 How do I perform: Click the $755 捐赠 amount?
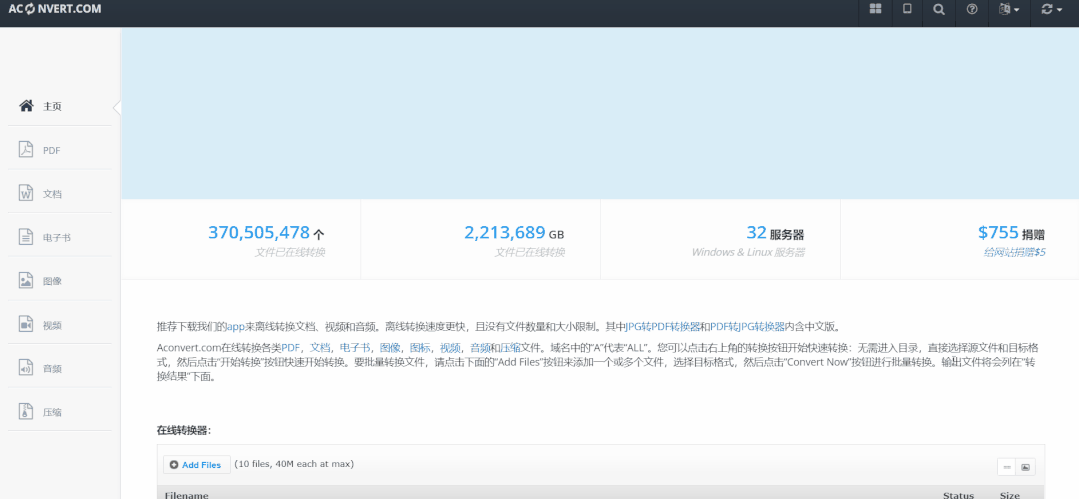1012,233
